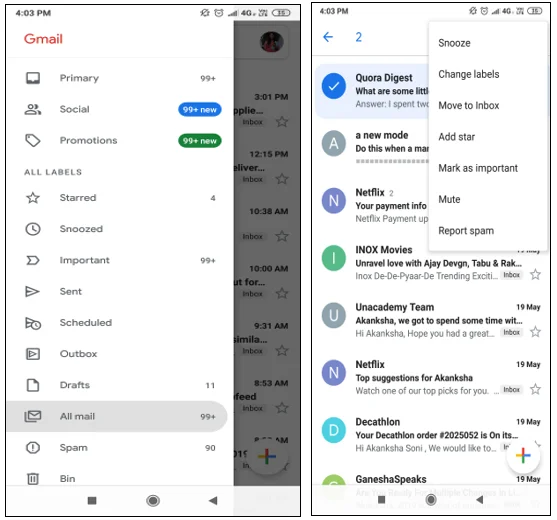The width and height of the screenshot is (557, 520).
Task: Select Mark as important
Action: point(478,168)
